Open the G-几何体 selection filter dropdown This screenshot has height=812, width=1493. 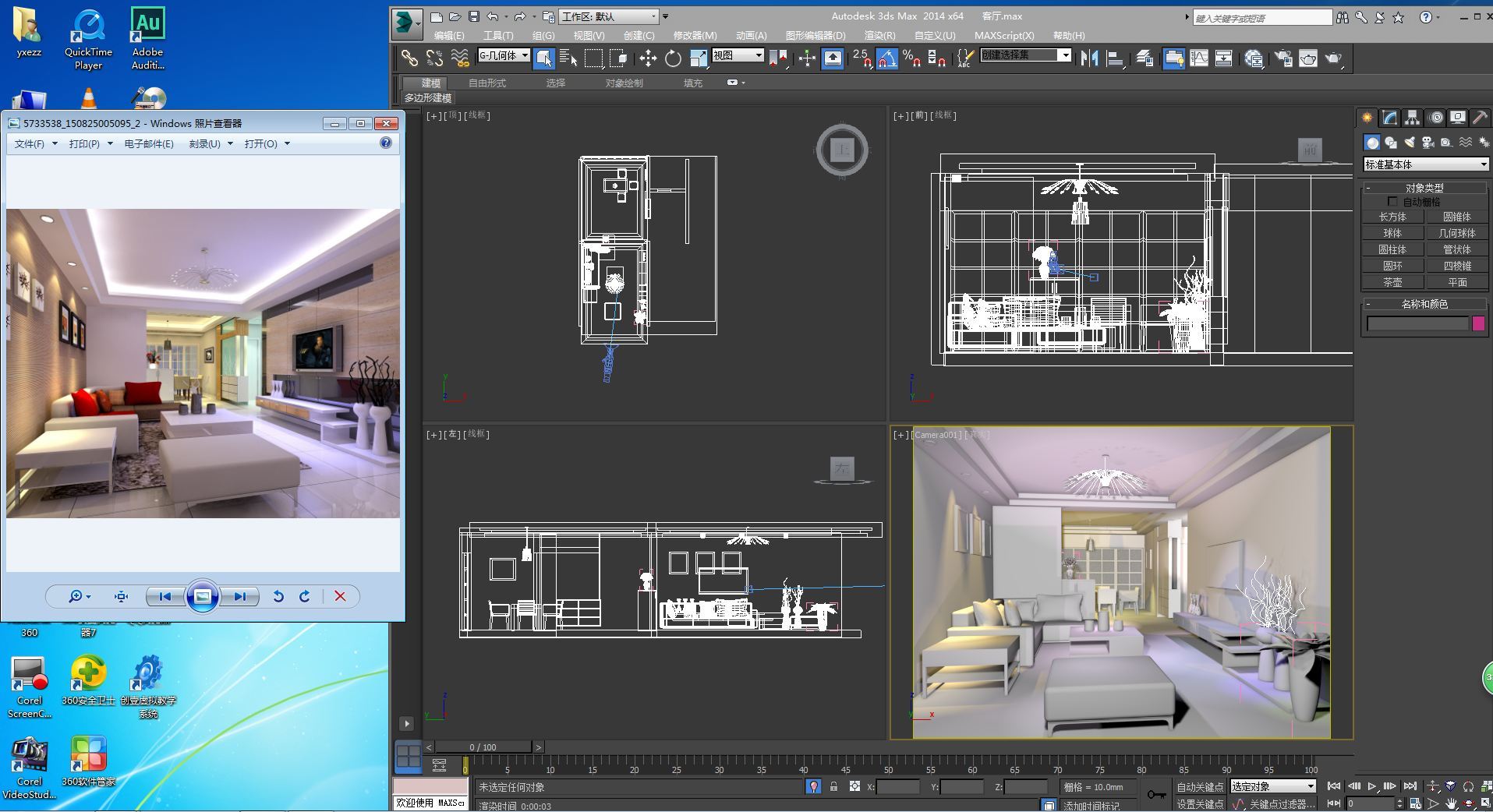504,55
